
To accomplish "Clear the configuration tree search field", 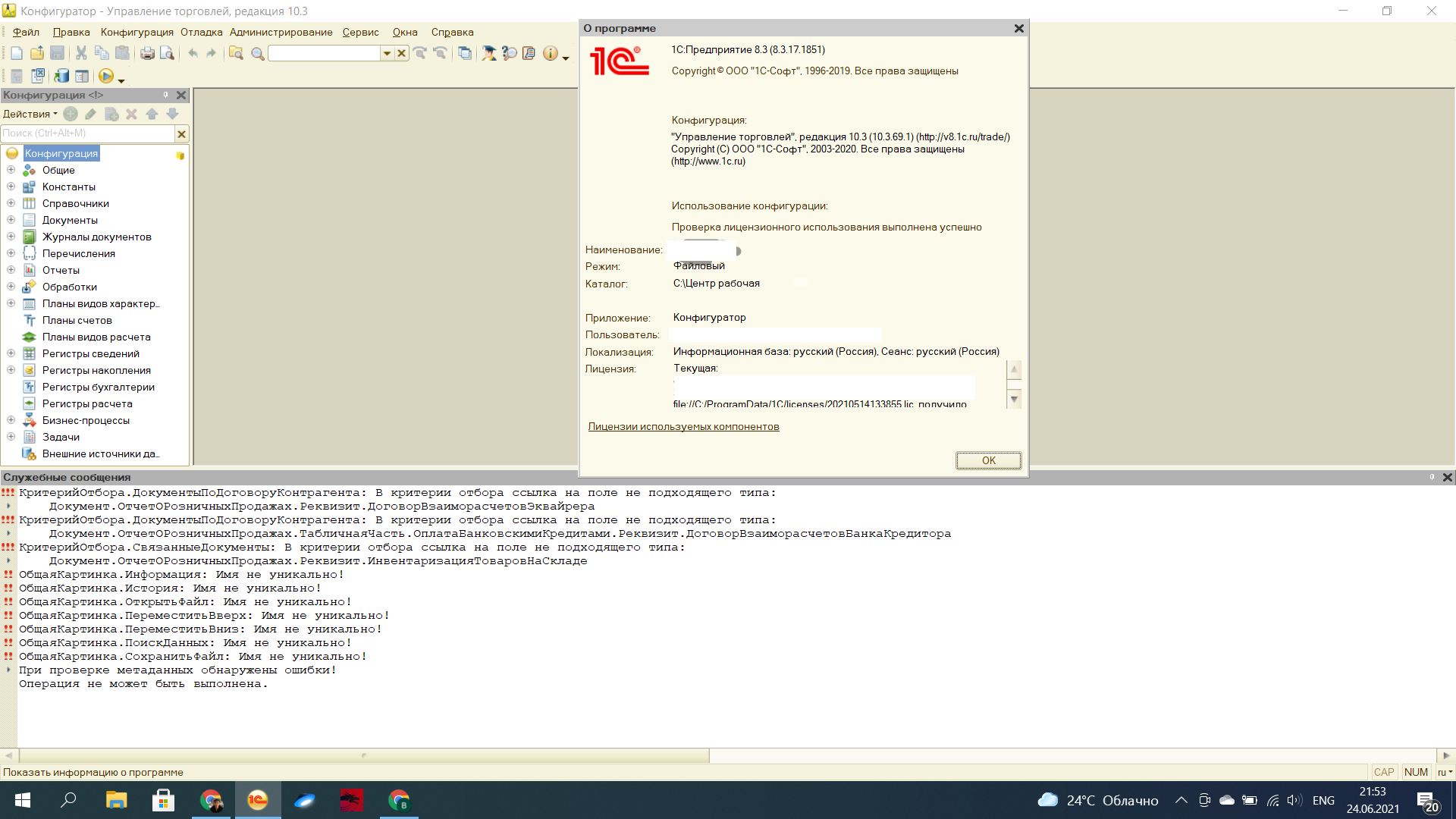I will tap(181, 134).
